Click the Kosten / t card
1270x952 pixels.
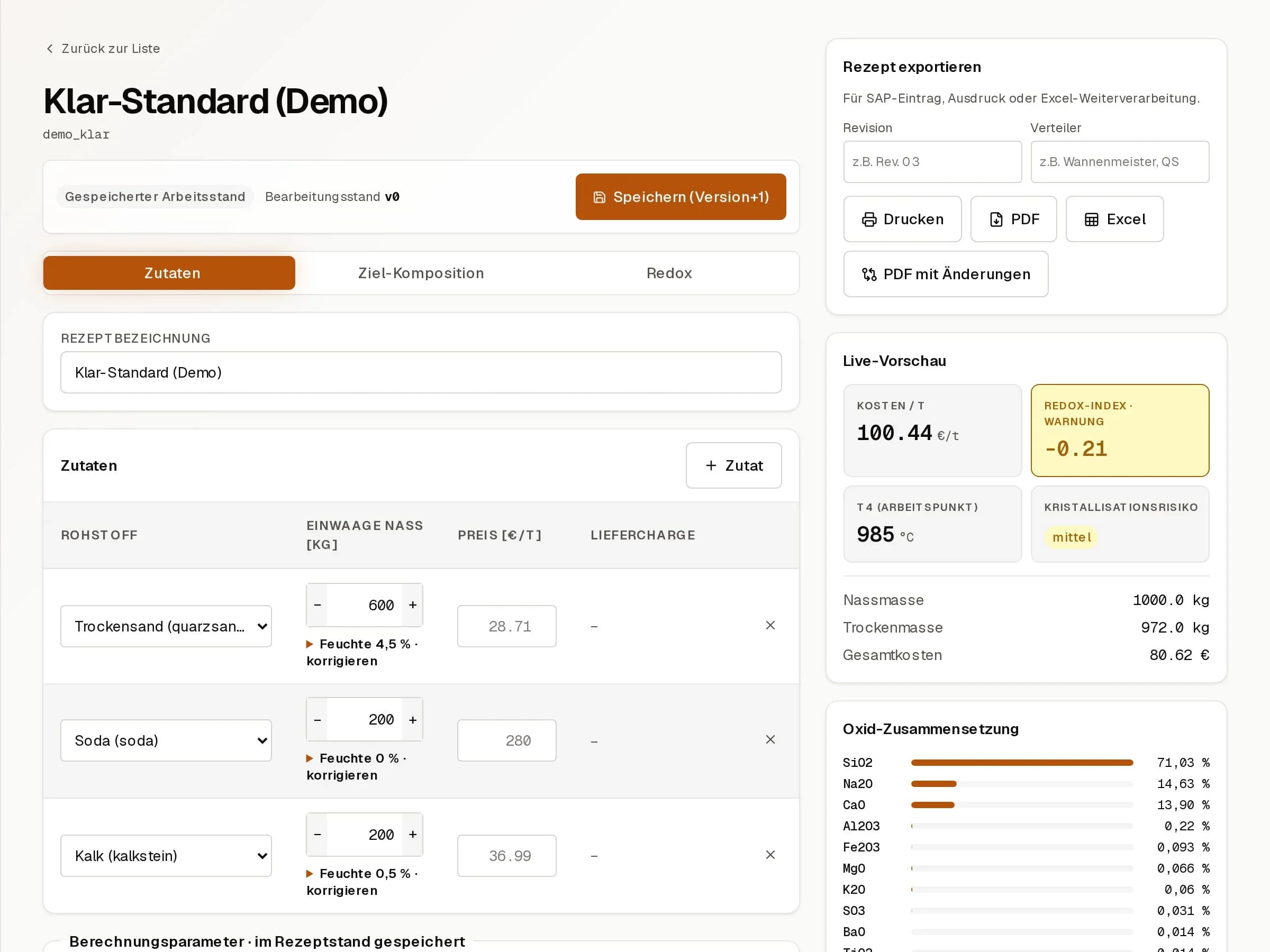point(932,431)
